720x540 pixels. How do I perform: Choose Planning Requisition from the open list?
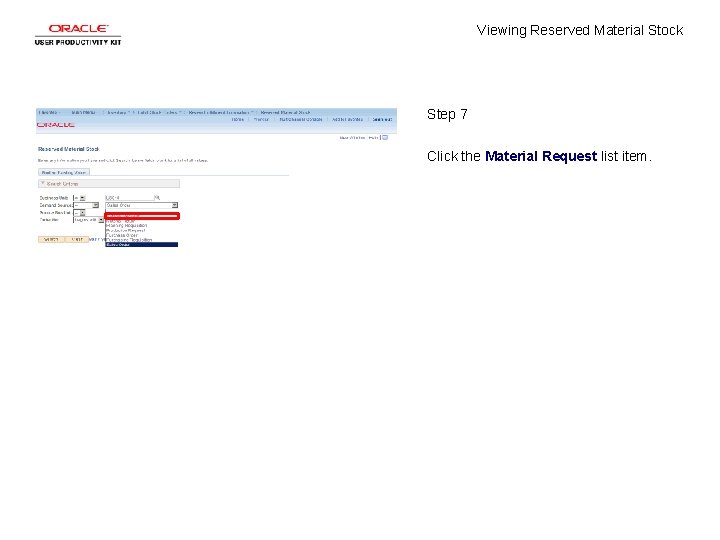pos(141,225)
